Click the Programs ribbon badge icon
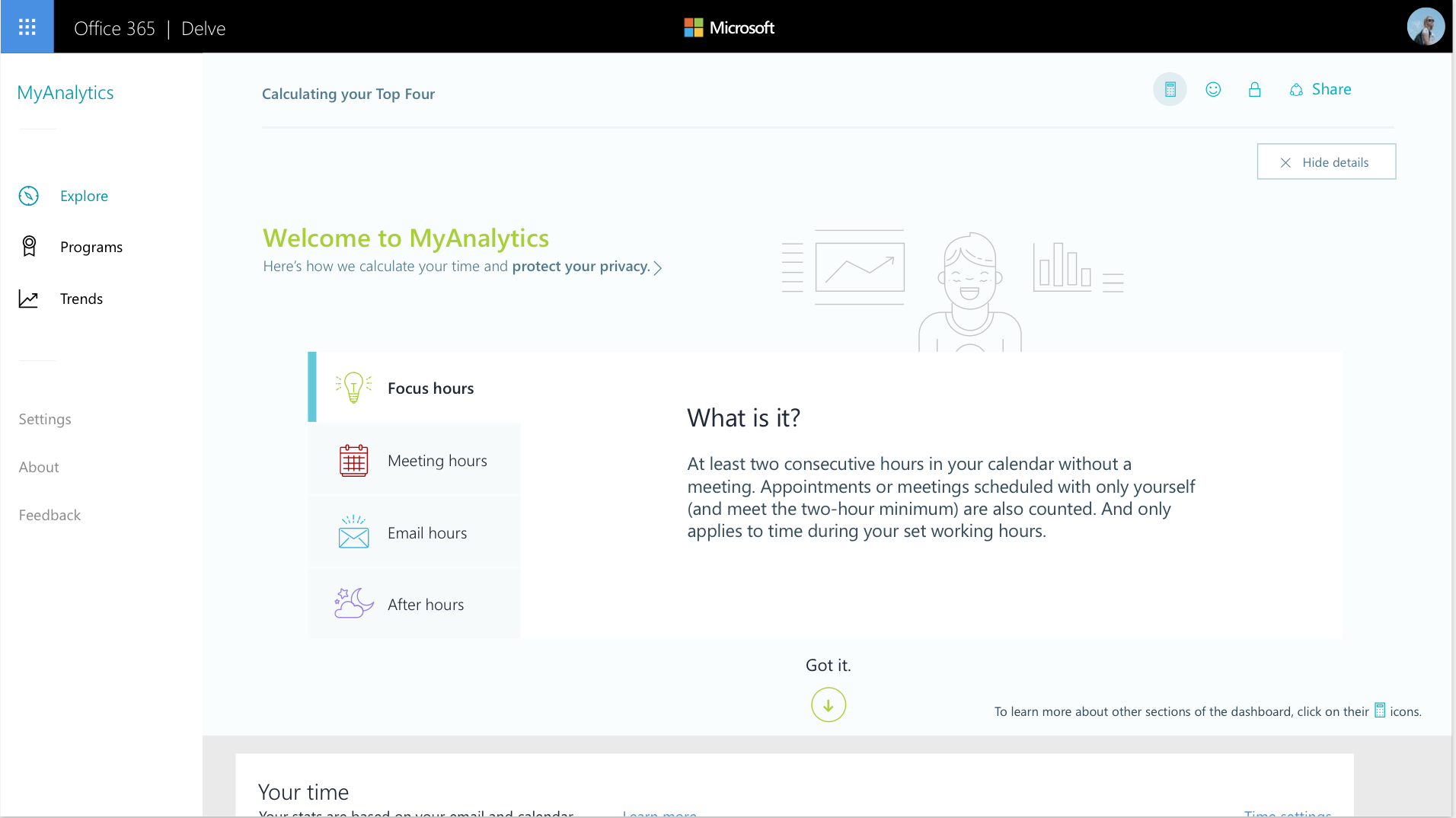Viewport: 1456px width, 818px height. coord(29,247)
